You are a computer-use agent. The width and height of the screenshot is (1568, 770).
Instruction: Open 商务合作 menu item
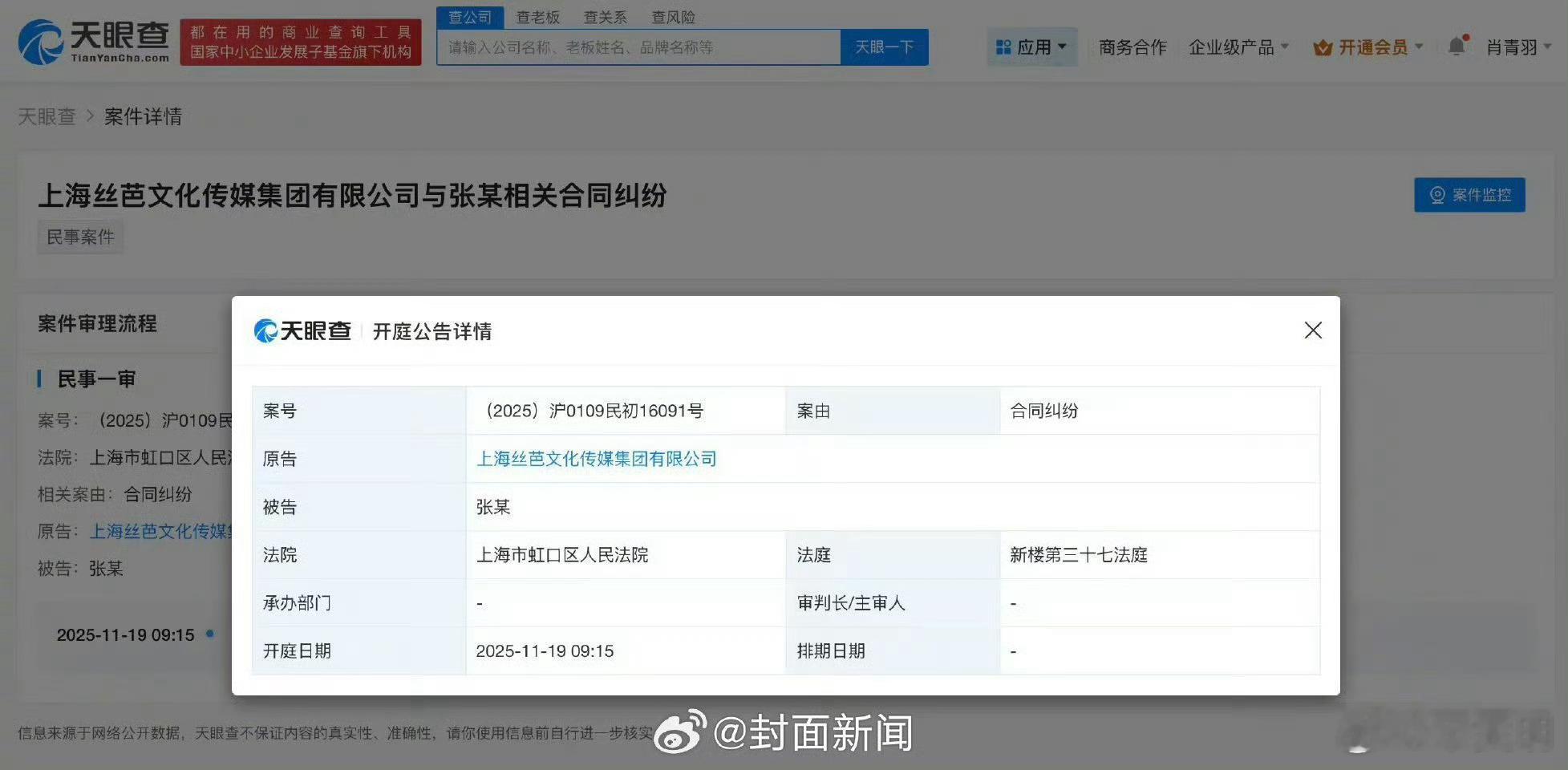coord(1132,47)
